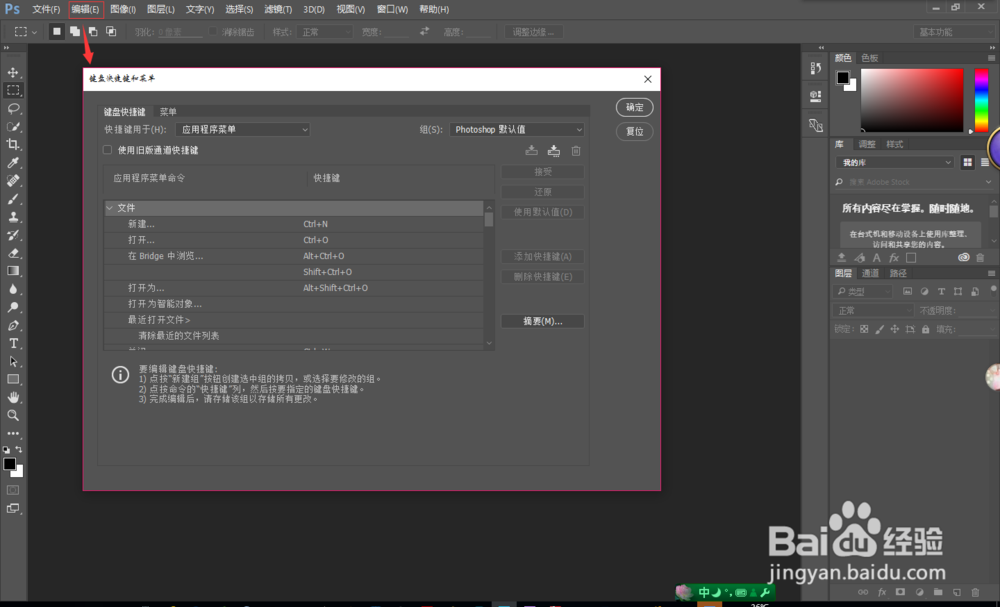Open the 样式 dropdown in options bar

pos(325,32)
